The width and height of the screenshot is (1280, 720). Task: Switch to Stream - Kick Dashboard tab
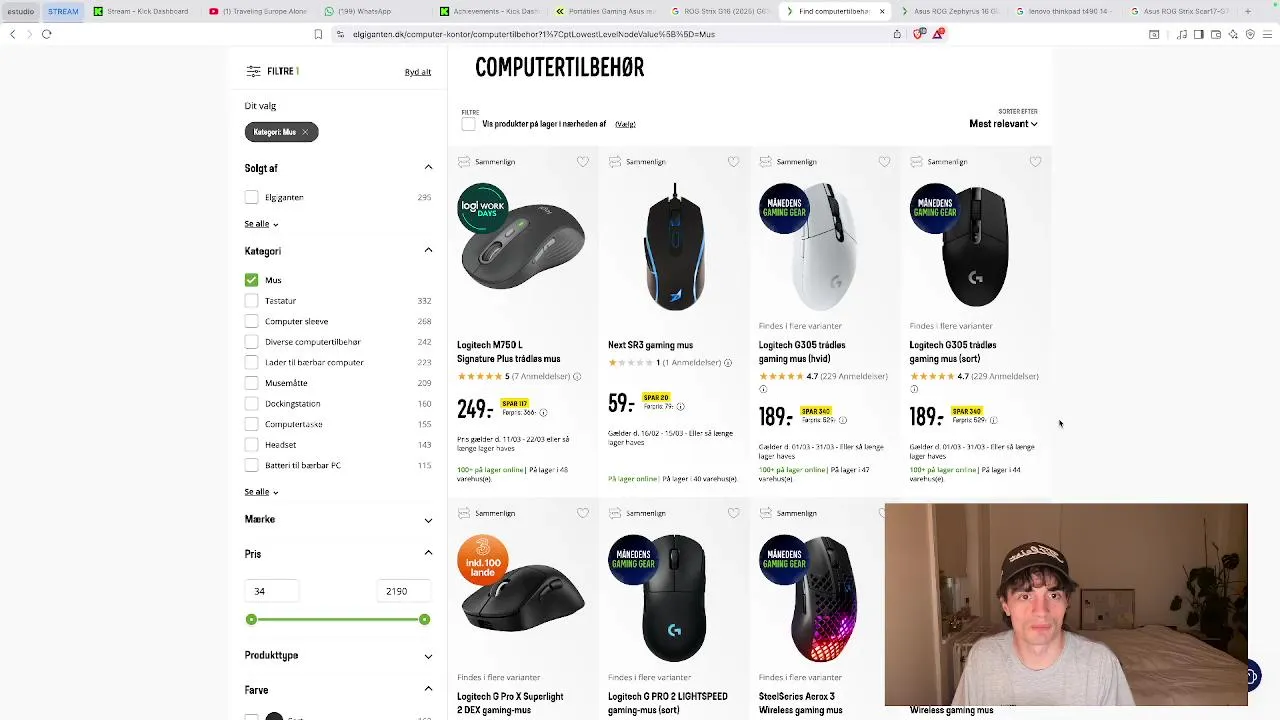(x=141, y=11)
